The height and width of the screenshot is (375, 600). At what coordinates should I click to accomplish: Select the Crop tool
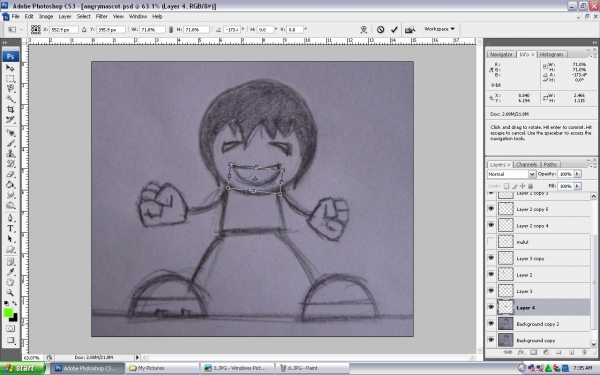click(x=10, y=109)
